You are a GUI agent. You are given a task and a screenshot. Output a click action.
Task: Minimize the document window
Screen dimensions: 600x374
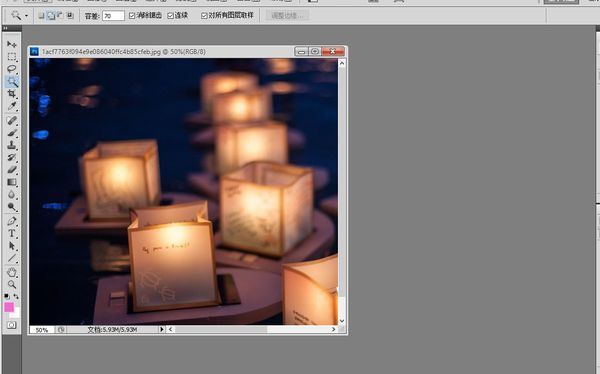click(302, 51)
